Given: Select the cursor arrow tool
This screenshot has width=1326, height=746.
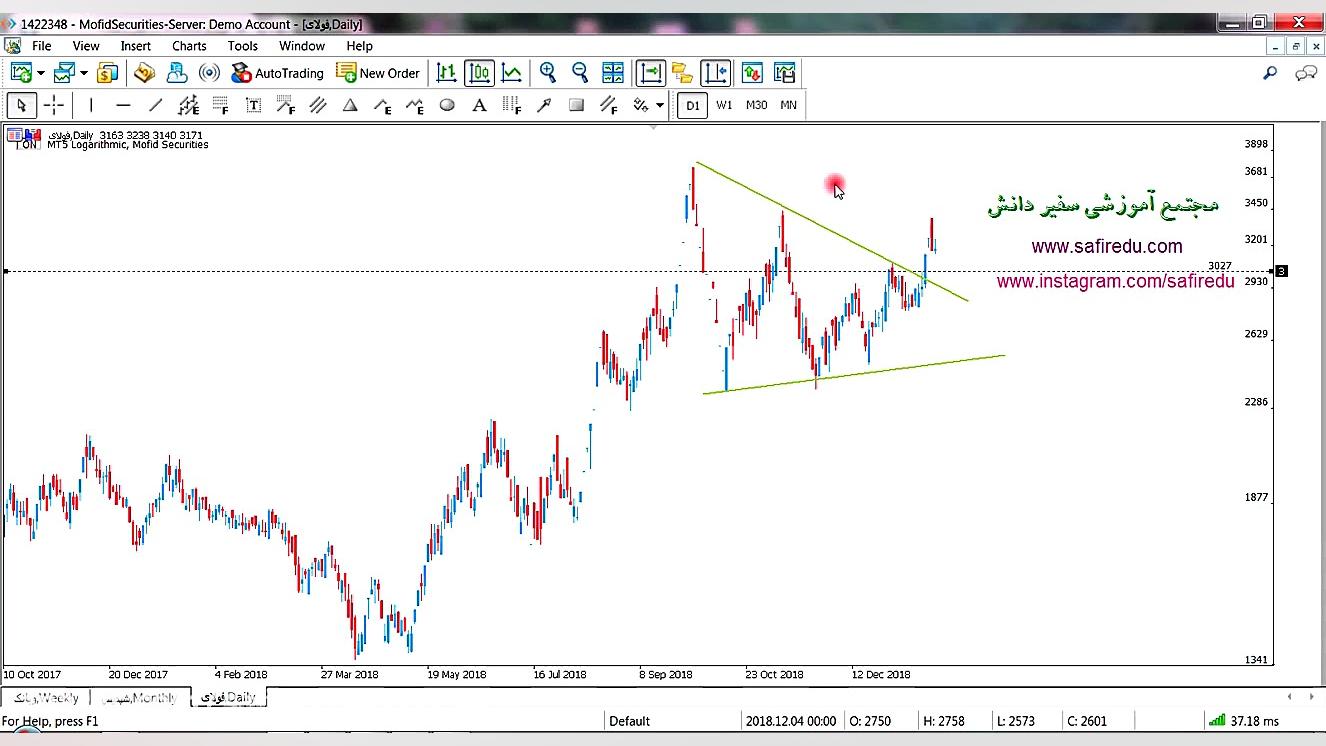Looking at the screenshot, I should pos(21,105).
